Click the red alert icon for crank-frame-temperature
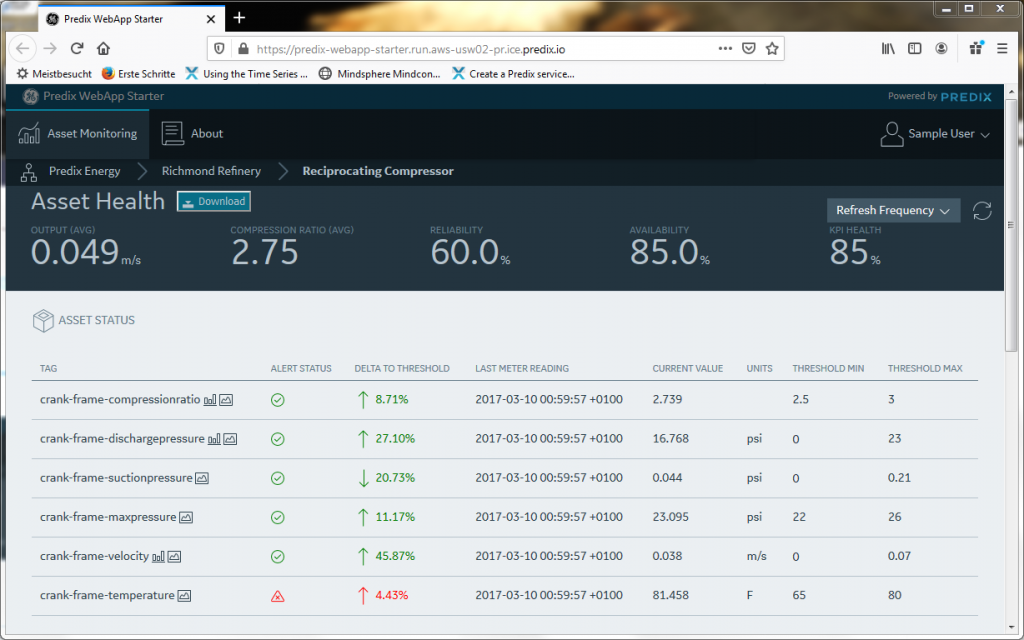Screen dimensions: 1024x640 point(278,596)
